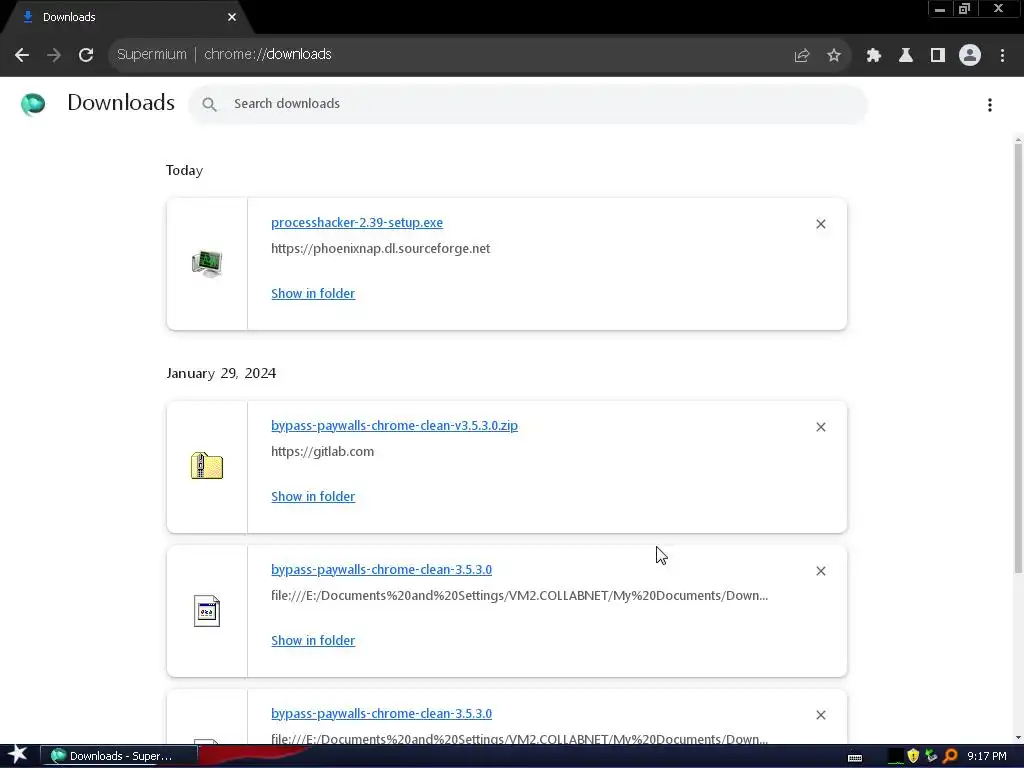Open the second-listed bypass-paywalls-chrome-clean-3.5.3.0 link
Screen dimensions: 1024x768
pyautogui.click(x=381, y=569)
